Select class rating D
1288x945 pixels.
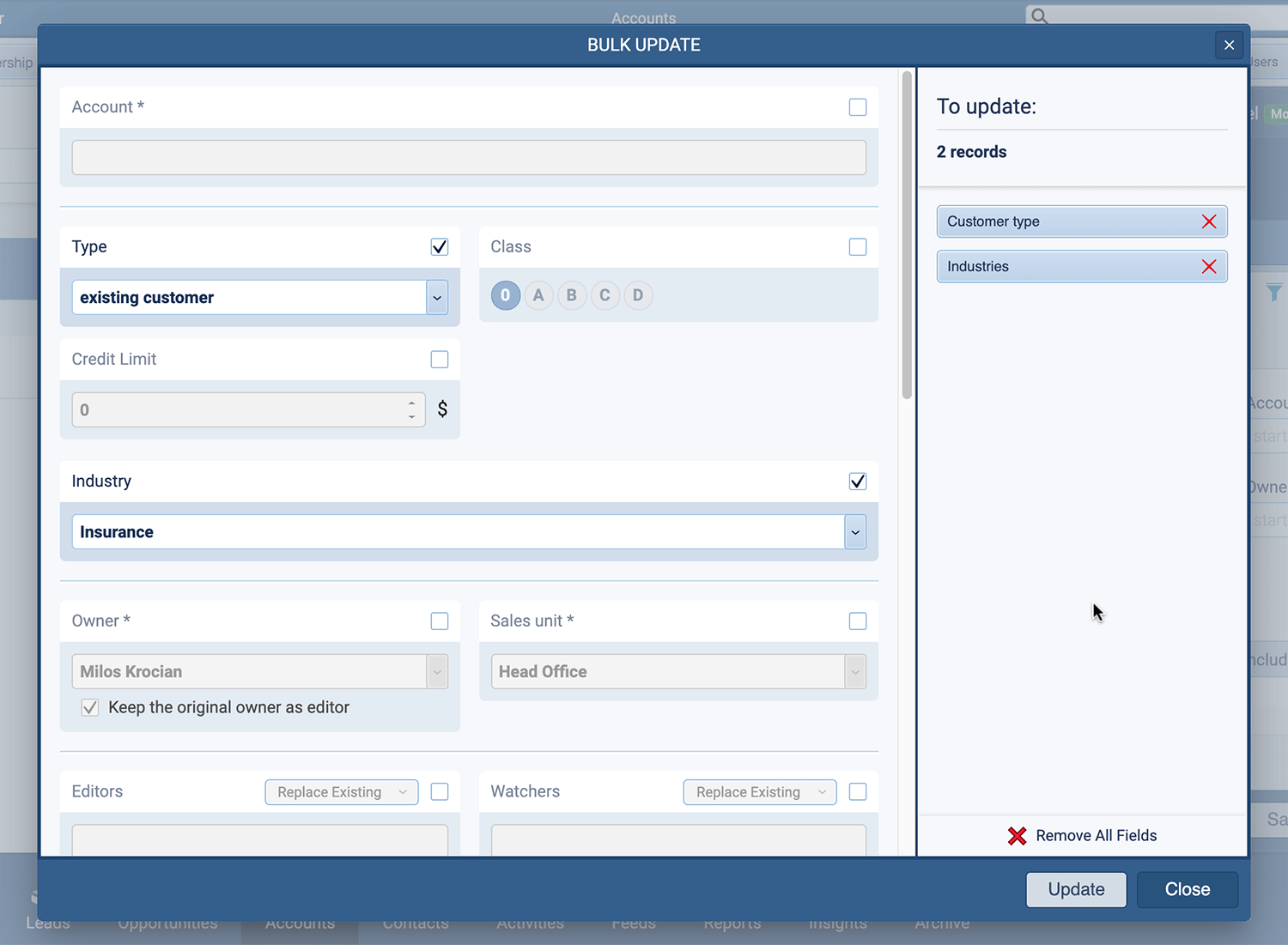click(638, 295)
